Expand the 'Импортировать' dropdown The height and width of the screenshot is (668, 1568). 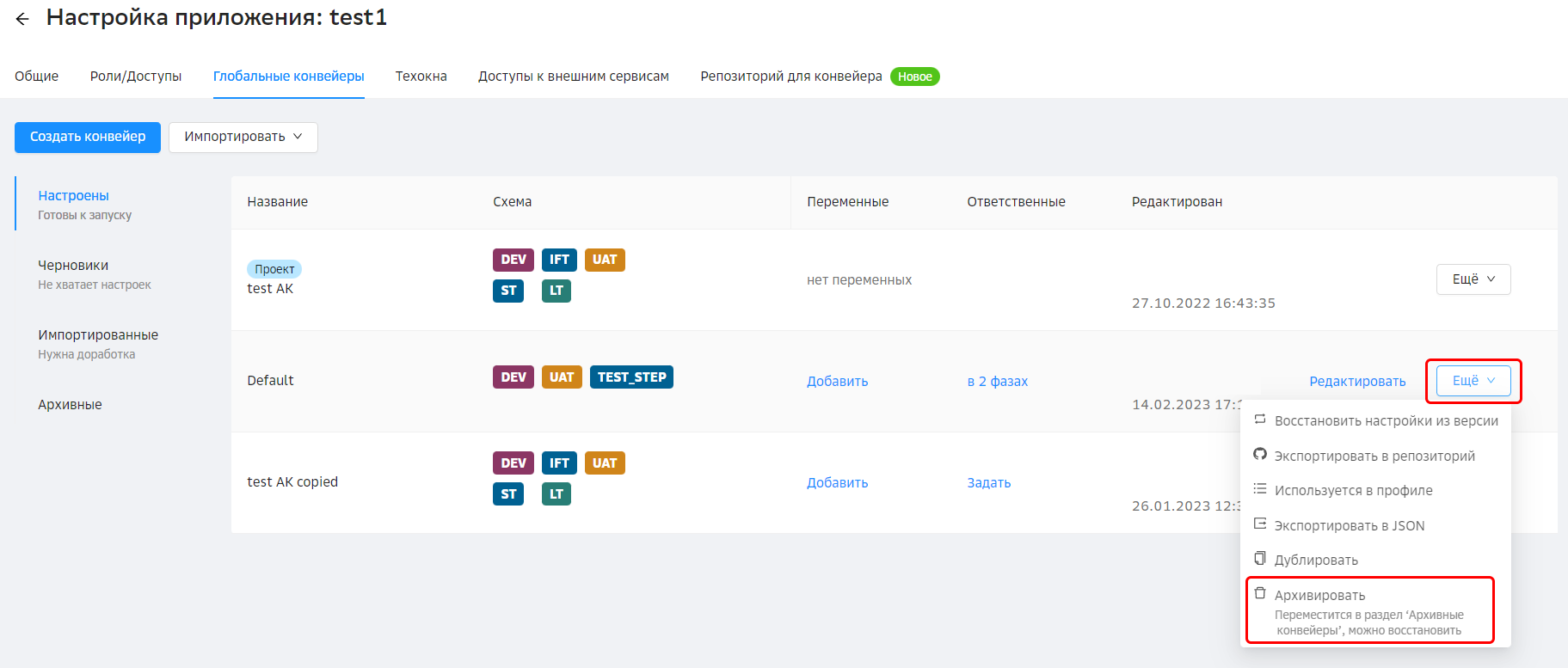[x=243, y=137]
